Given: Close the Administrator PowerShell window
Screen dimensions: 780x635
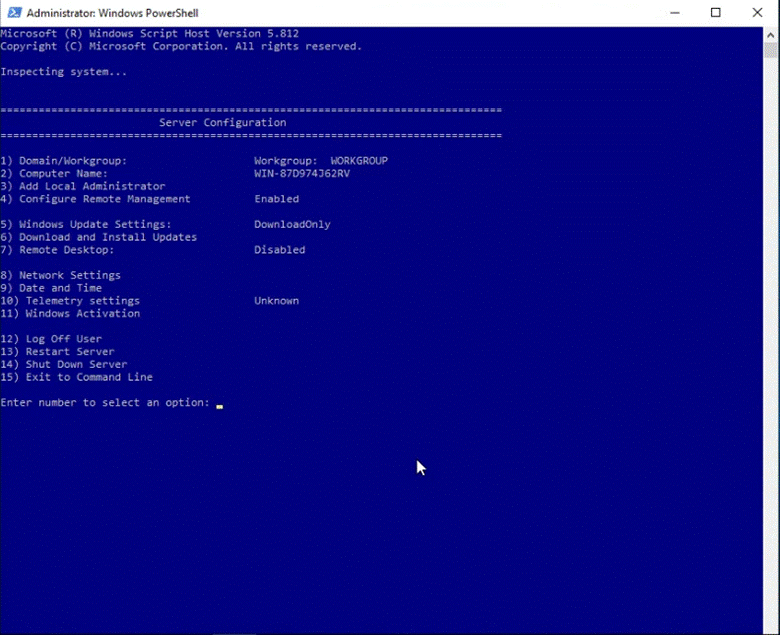Looking at the screenshot, I should 757,12.
